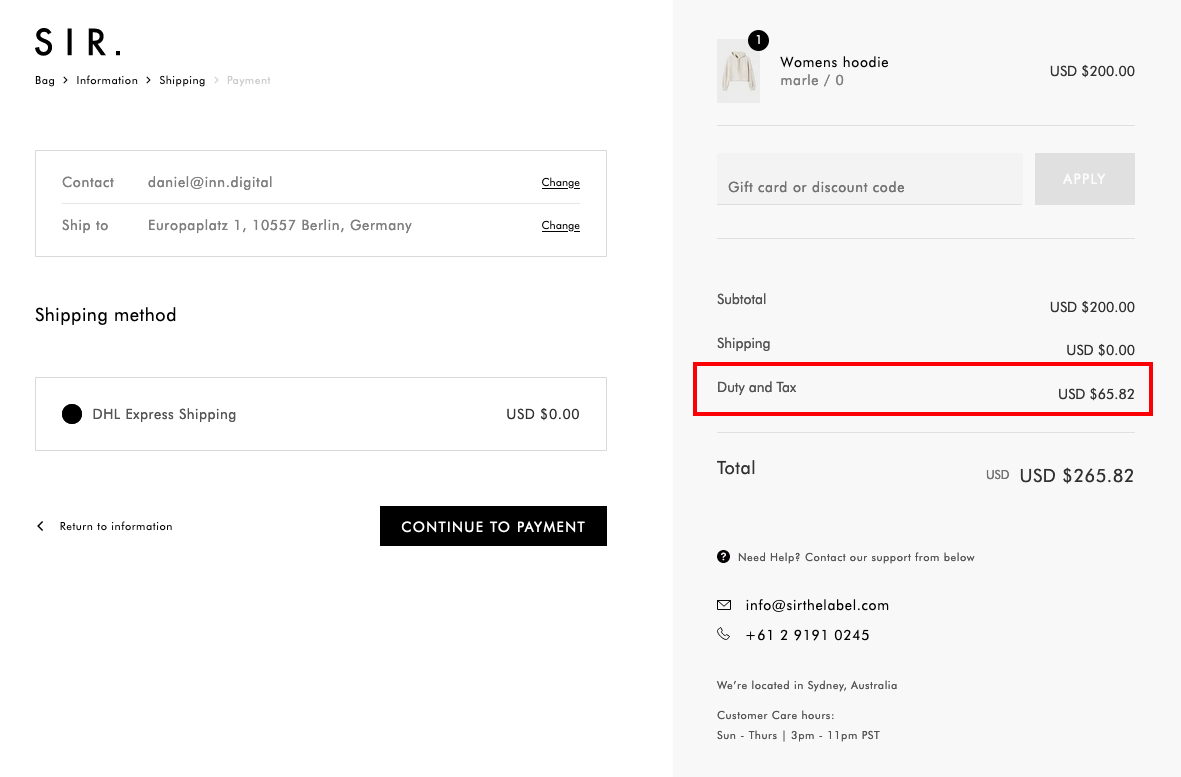Change the Ship to address
1181x777 pixels.
[560, 226]
